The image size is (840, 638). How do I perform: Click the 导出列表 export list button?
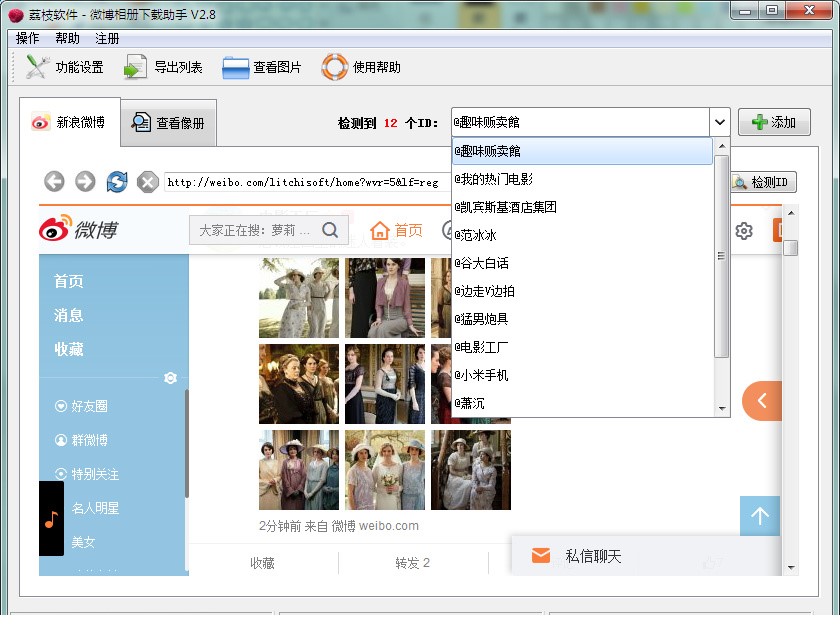pos(163,67)
